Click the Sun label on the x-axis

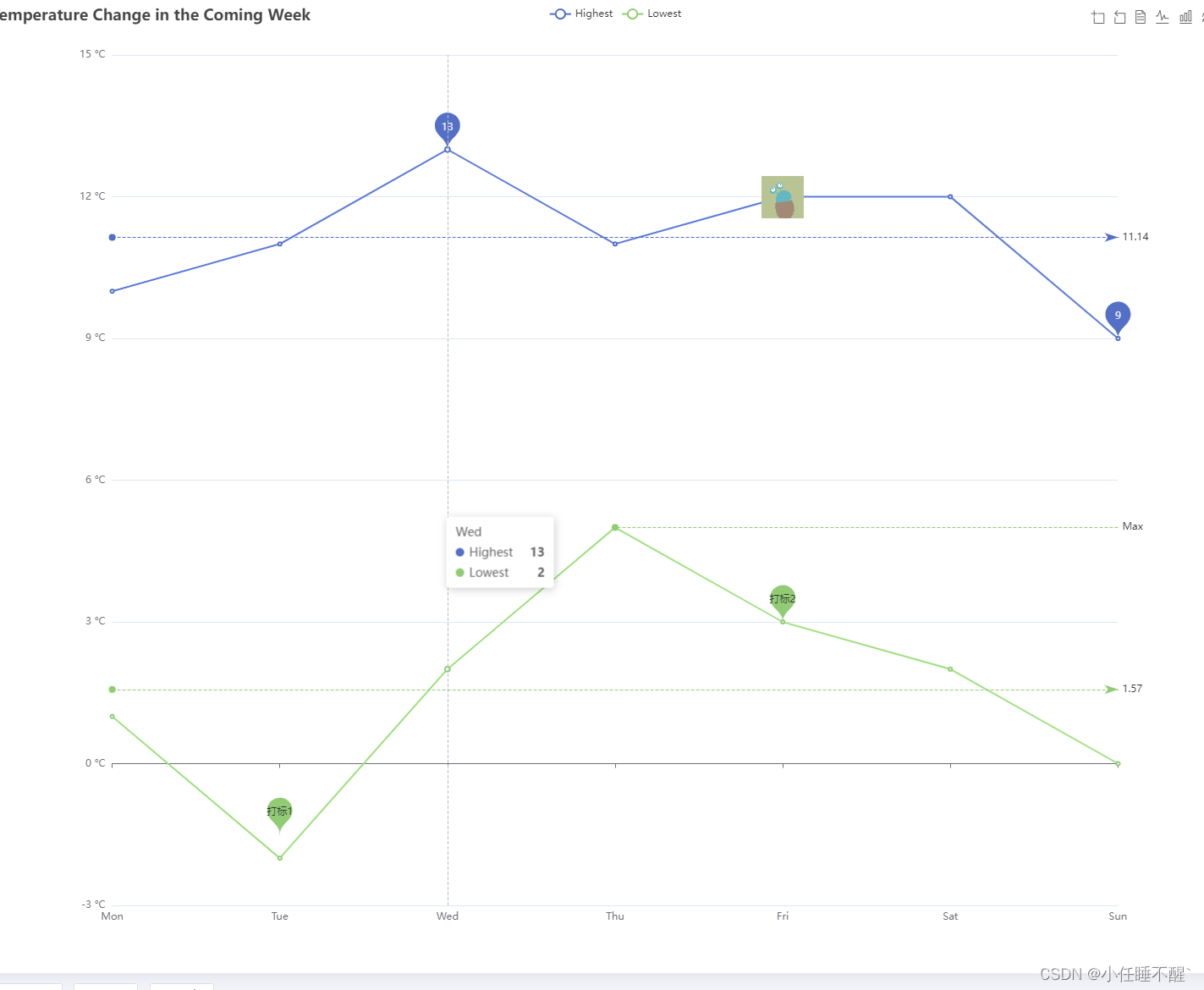point(1118,916)
